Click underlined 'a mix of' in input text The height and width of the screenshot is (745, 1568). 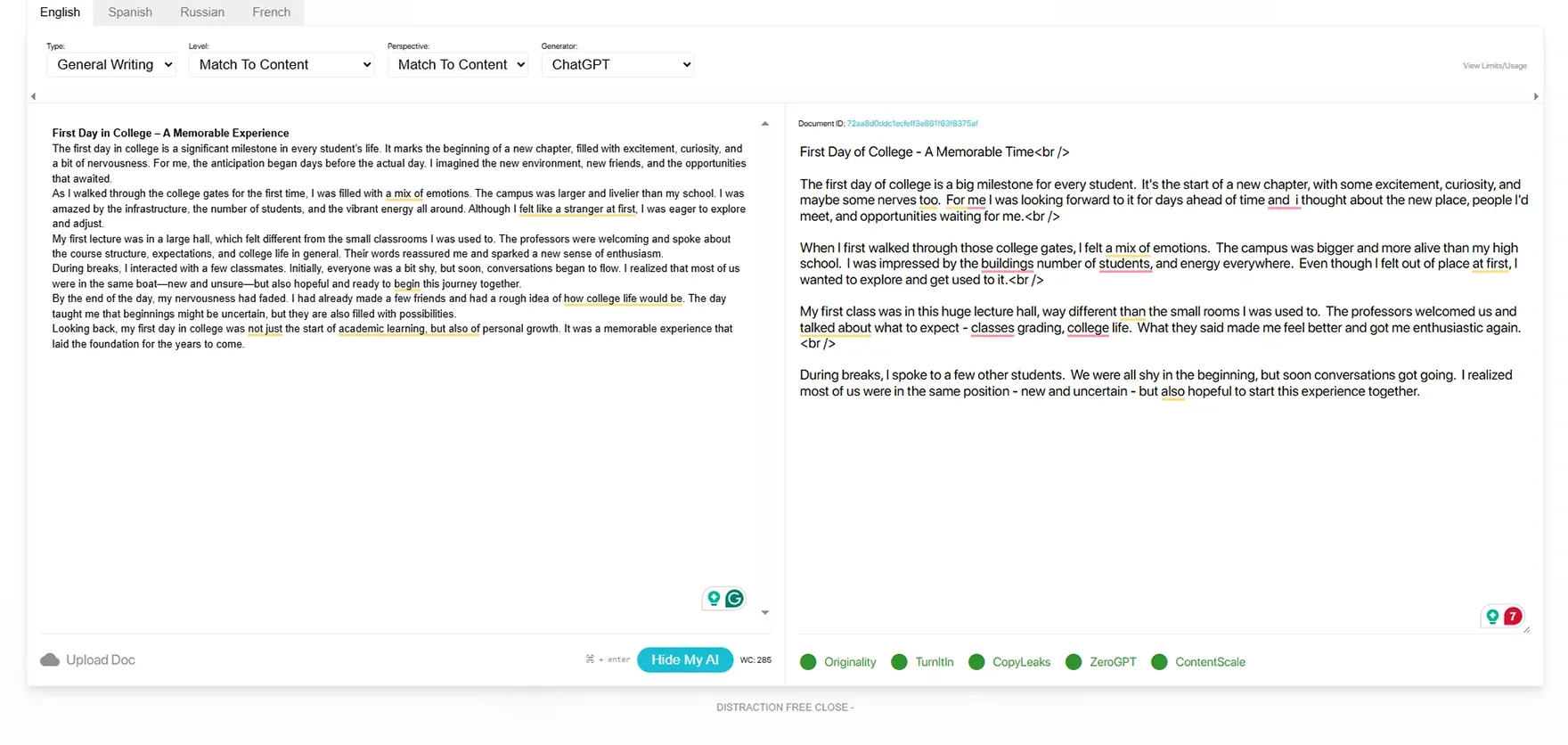click(404, 193)
